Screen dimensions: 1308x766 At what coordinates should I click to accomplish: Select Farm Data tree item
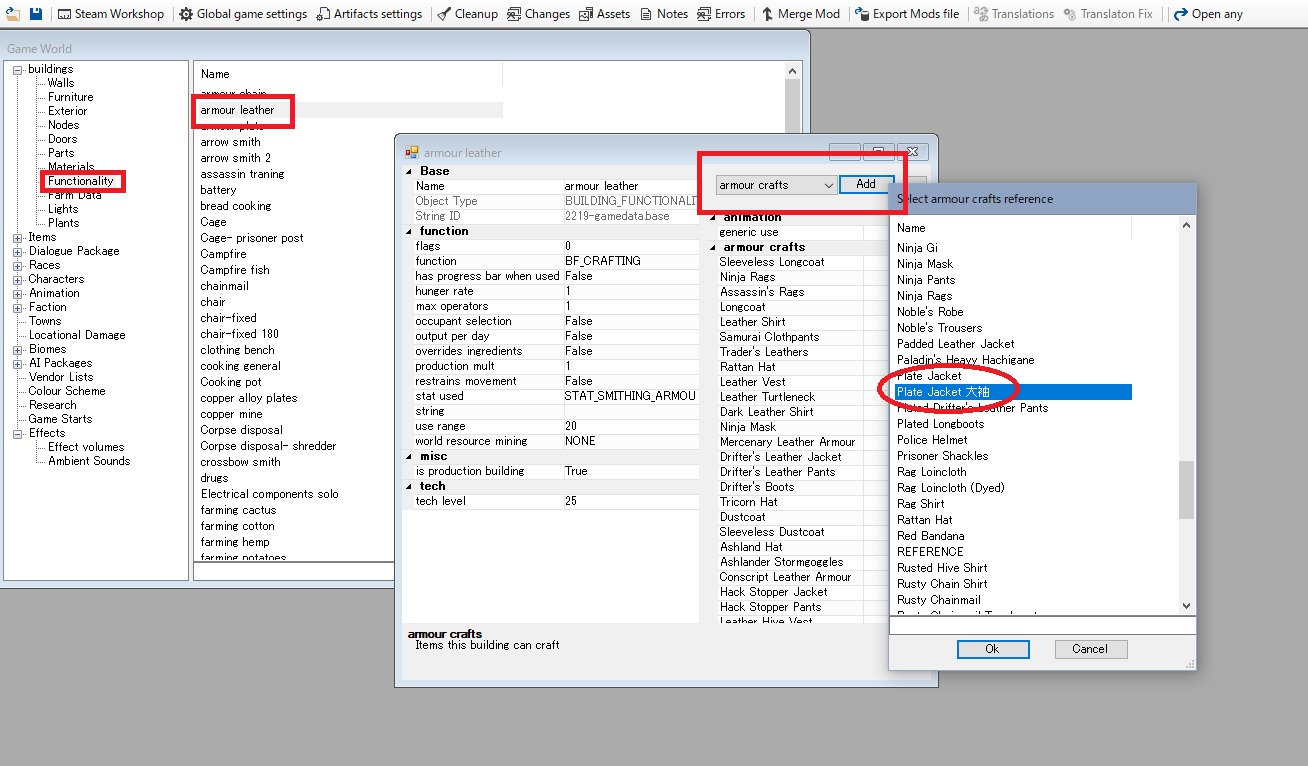pos(75,195)
